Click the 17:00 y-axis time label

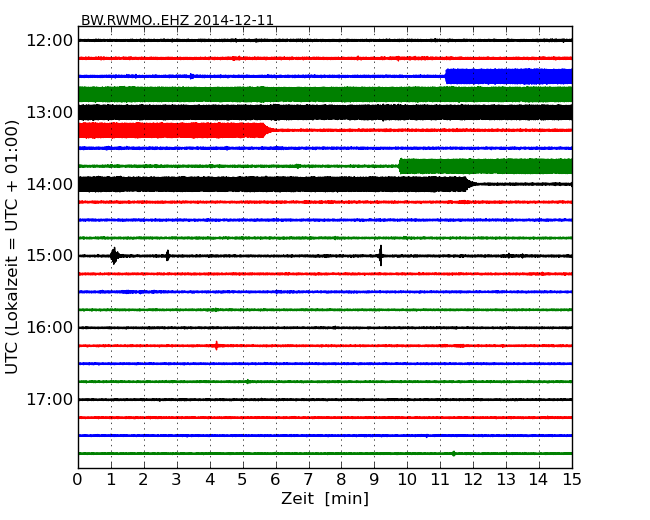49,399
